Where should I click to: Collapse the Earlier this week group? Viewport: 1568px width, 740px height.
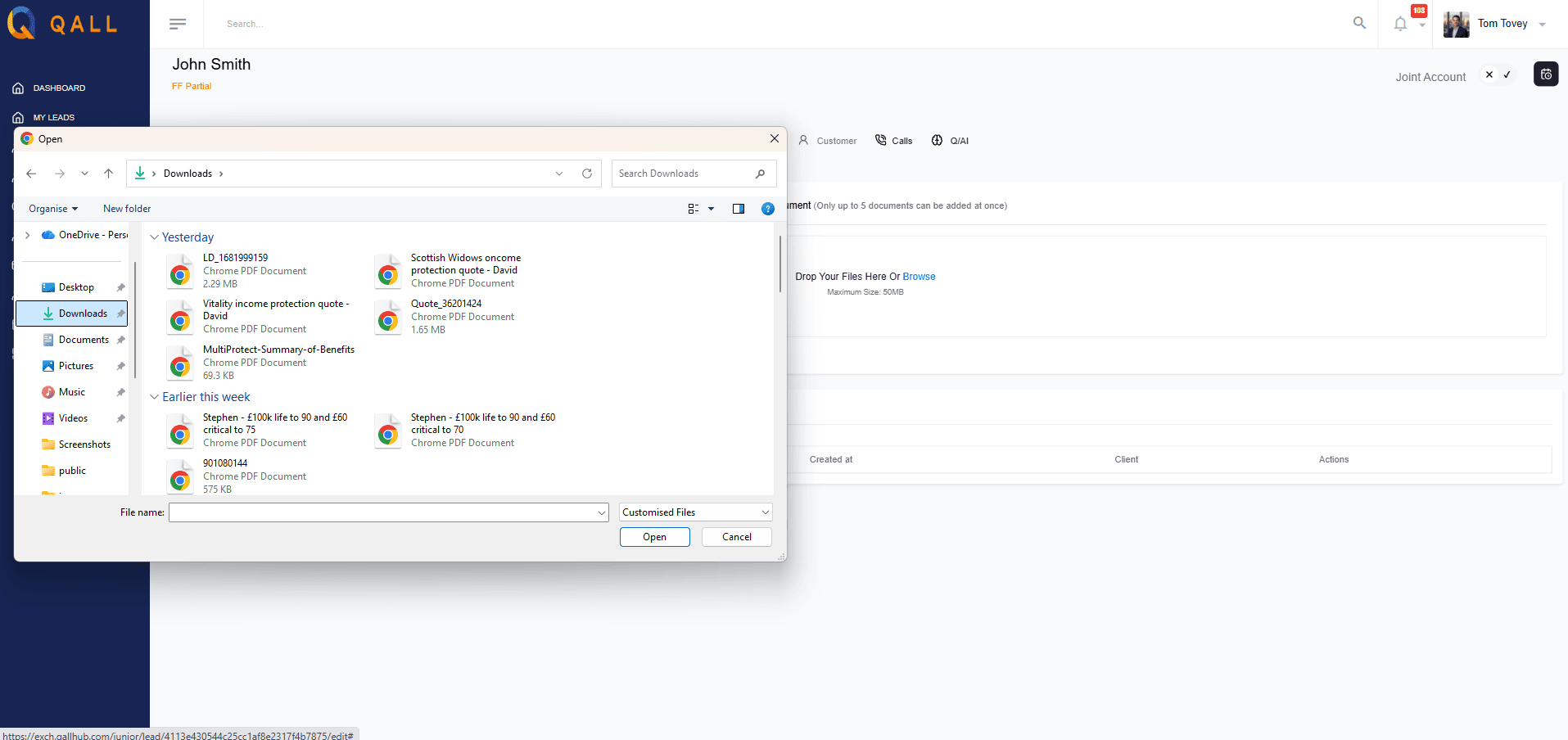[x=154, y=397]
